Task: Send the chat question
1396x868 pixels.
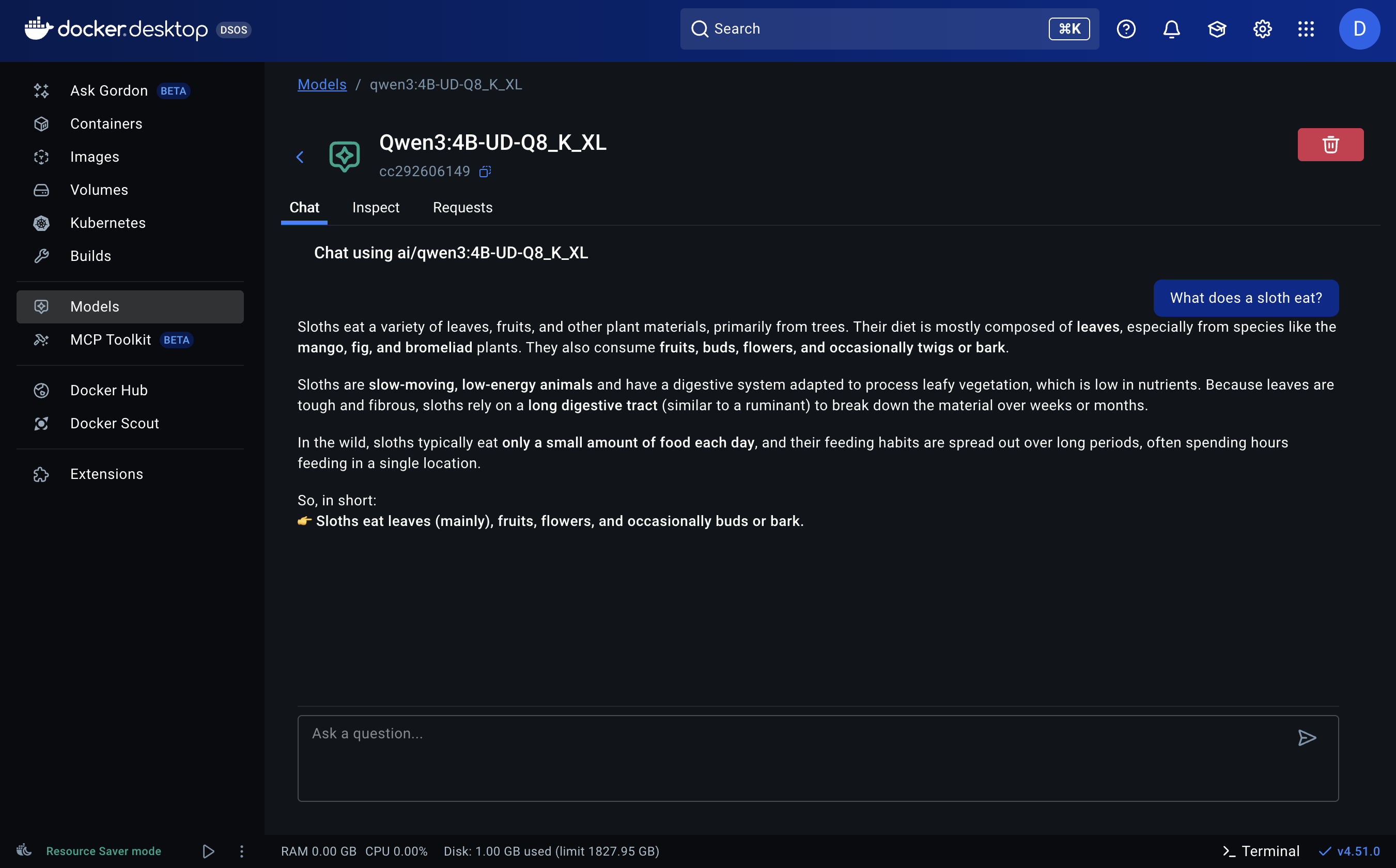Action: point(1307,738)
